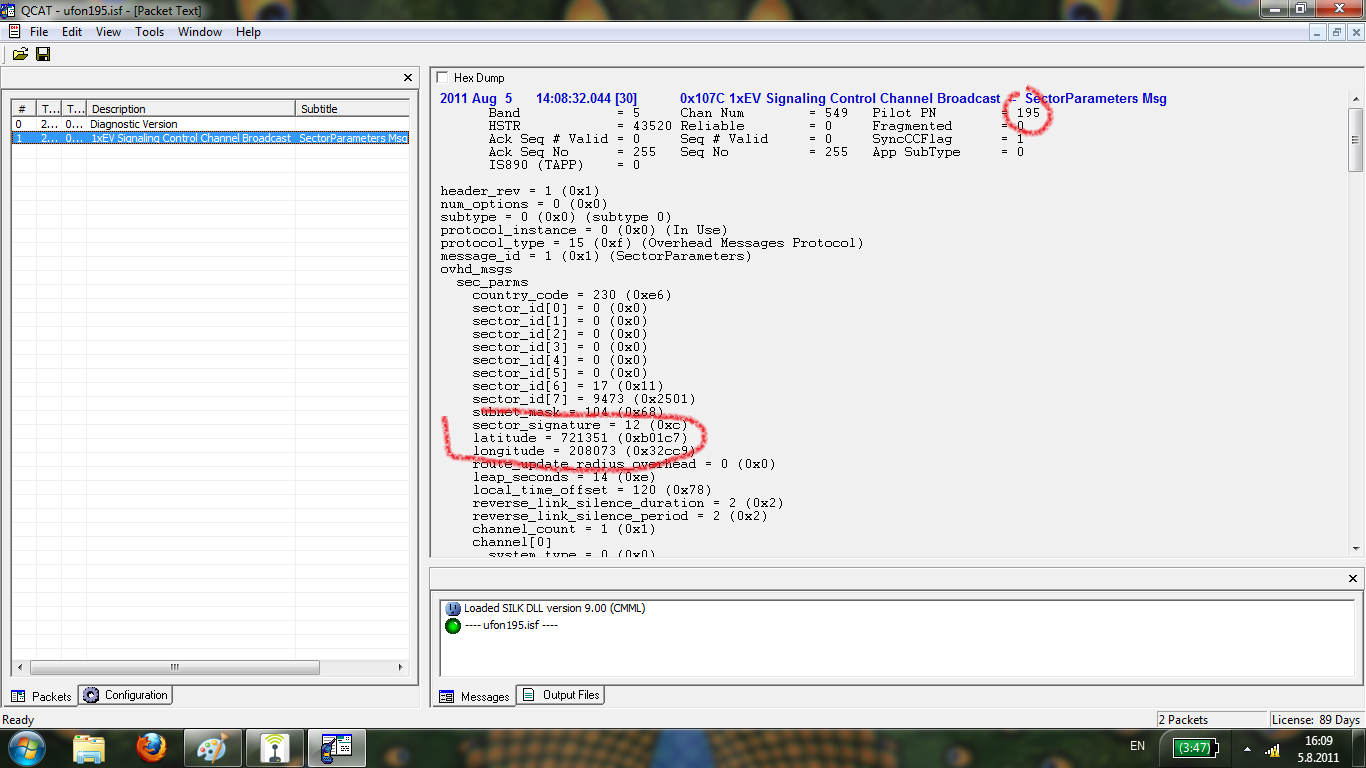The height and width of the screenshot is (768, 1366).
Task: Switch to the Output Files tab
Action: [561, 695]
